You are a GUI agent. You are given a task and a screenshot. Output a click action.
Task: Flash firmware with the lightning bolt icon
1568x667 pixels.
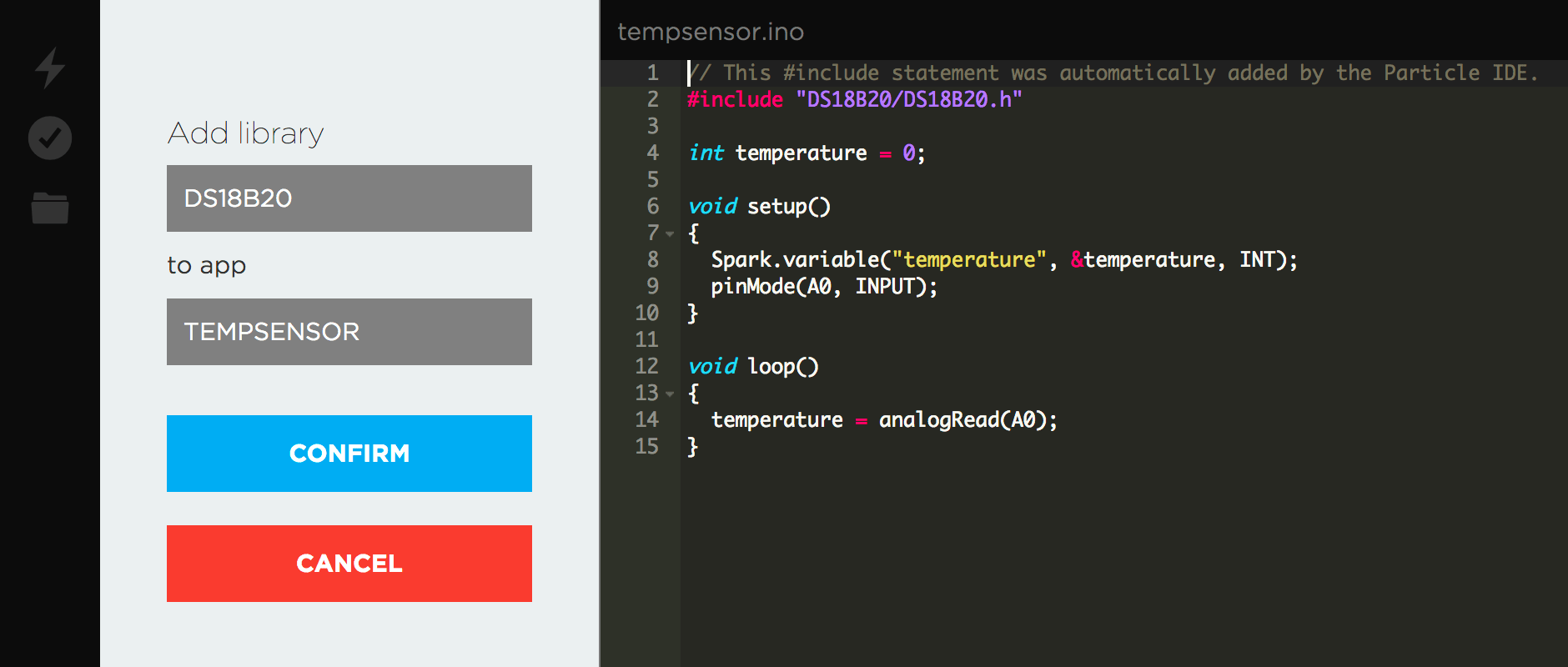point(50,68)
